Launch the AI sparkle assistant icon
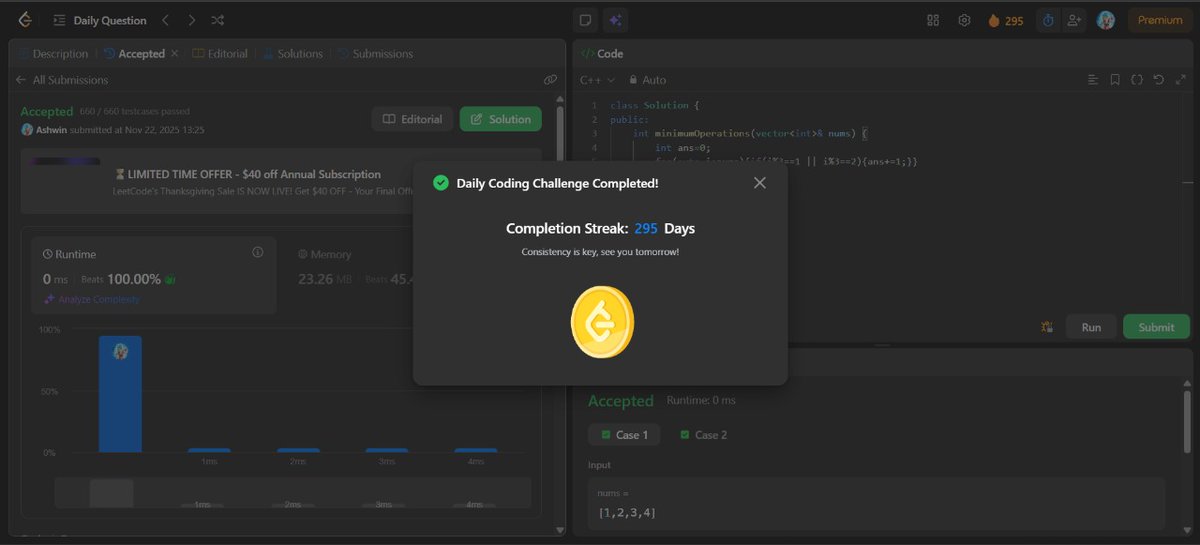 [615, 20]
